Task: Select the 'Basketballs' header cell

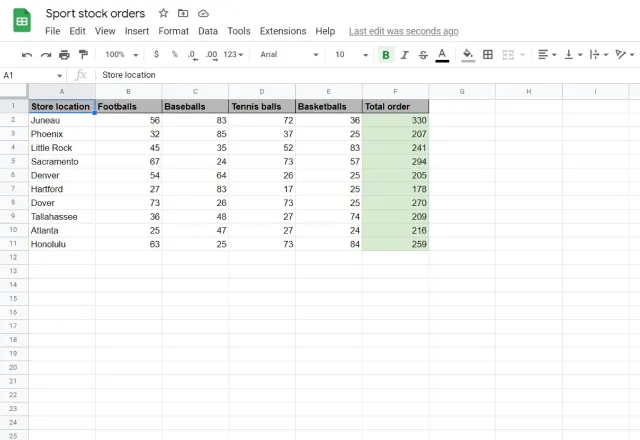Action: click(329, 106)
